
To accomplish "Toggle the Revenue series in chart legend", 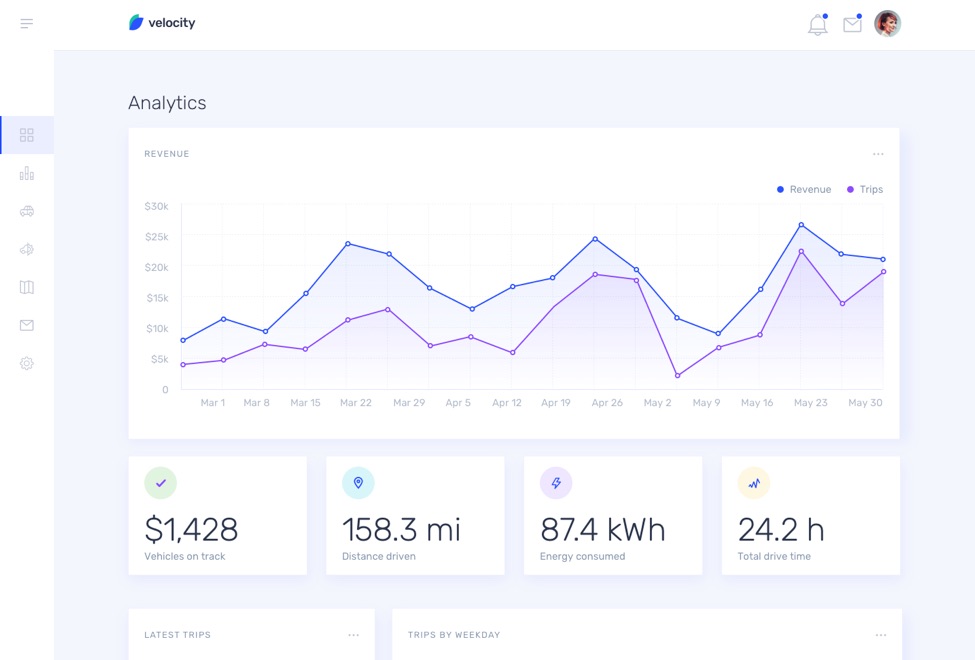I will point(804,189).
